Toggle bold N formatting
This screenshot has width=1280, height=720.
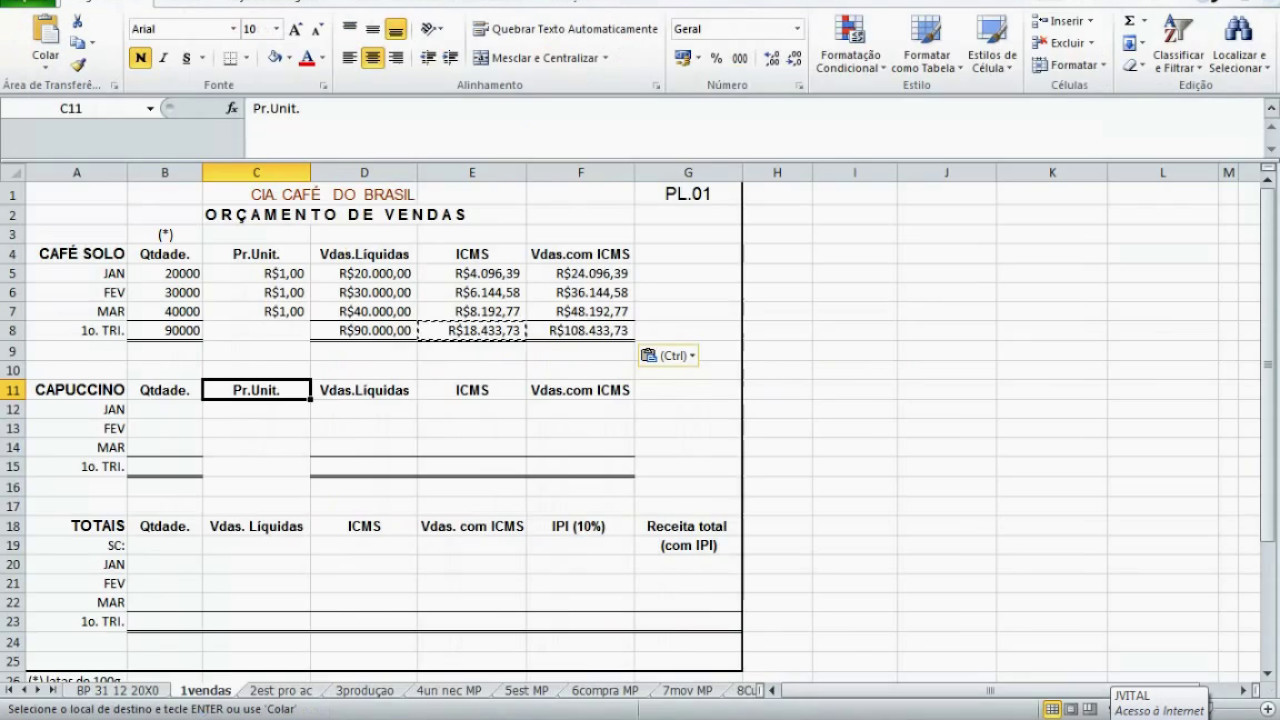pyautogui.click(x=140, y=58)
